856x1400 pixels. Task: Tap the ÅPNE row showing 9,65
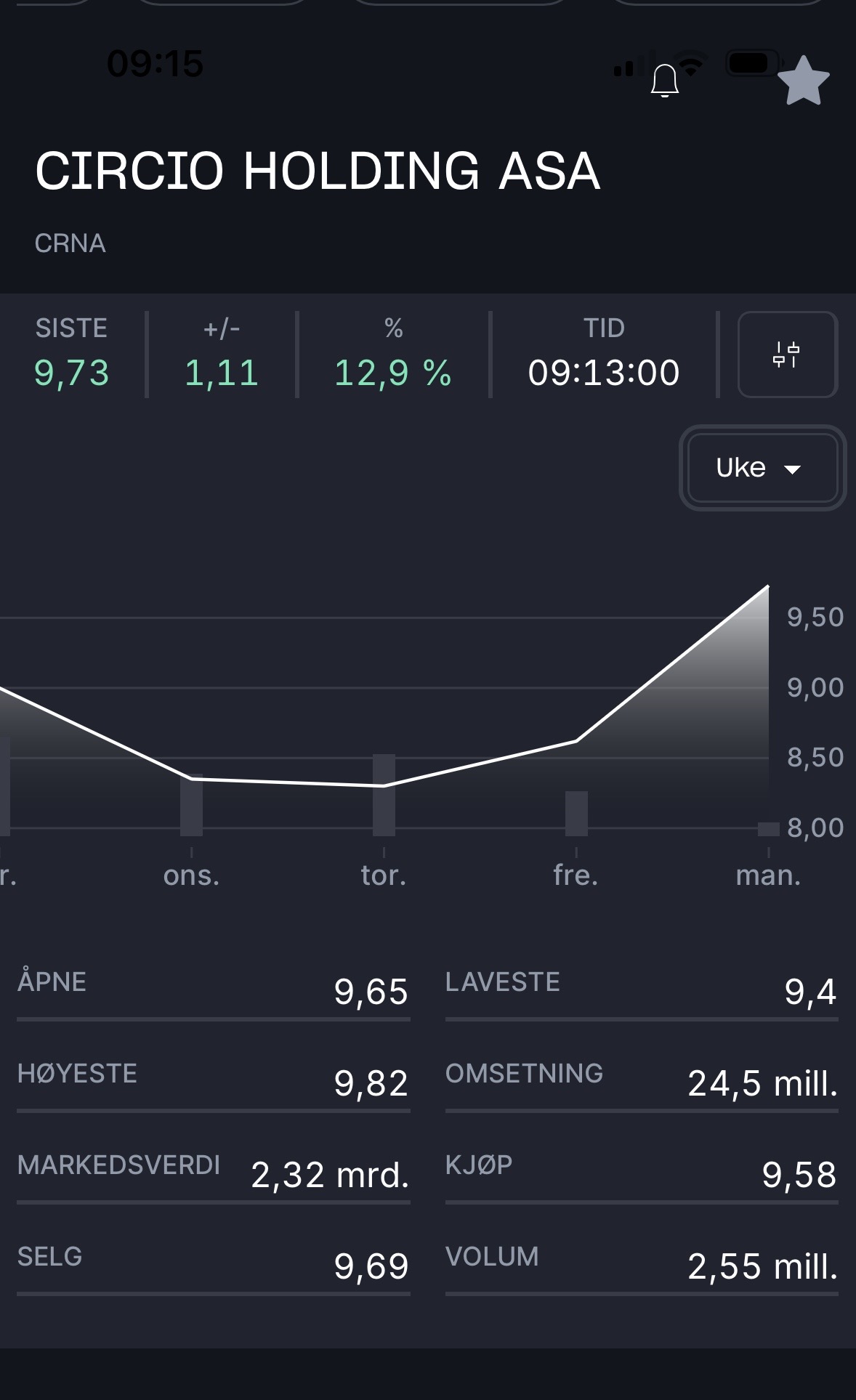pyautogui.click(x=213, y=991)
